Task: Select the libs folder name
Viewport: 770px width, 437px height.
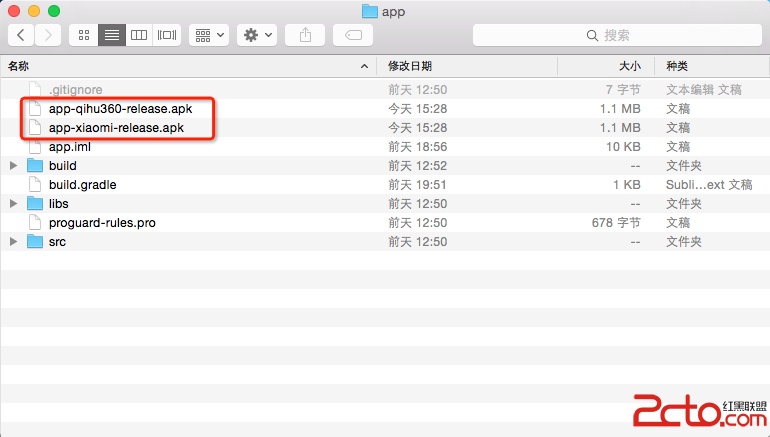Action: 58,204
